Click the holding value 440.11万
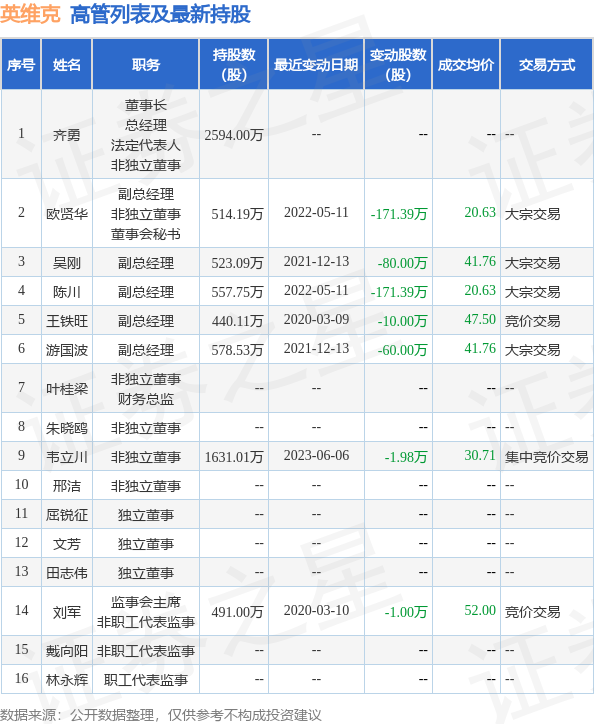The width and height of the screenshot is (594, 724). click(237, 321)
